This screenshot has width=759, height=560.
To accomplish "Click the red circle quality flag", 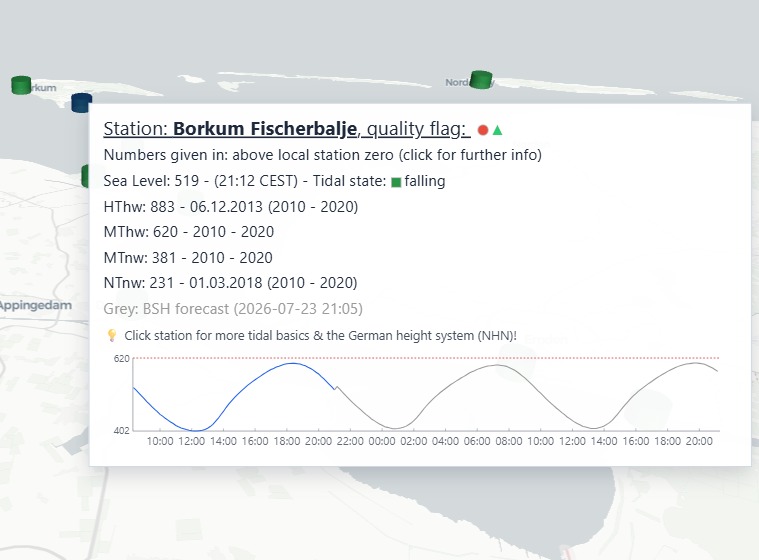I will point(483,130).
